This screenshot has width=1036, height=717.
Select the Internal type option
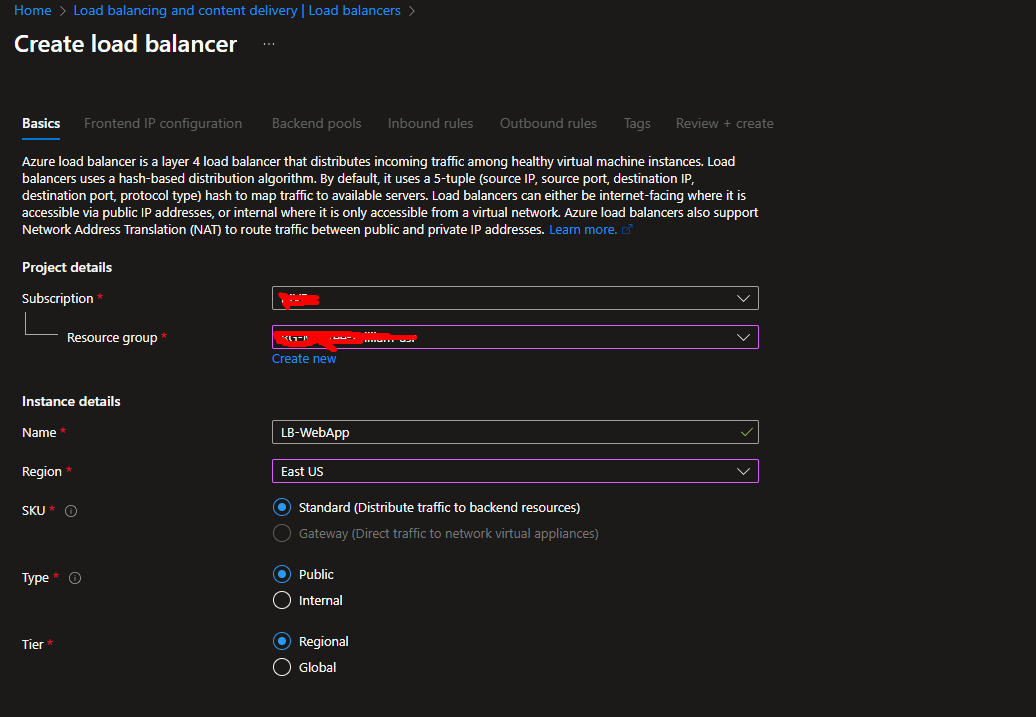click(282, 600)
